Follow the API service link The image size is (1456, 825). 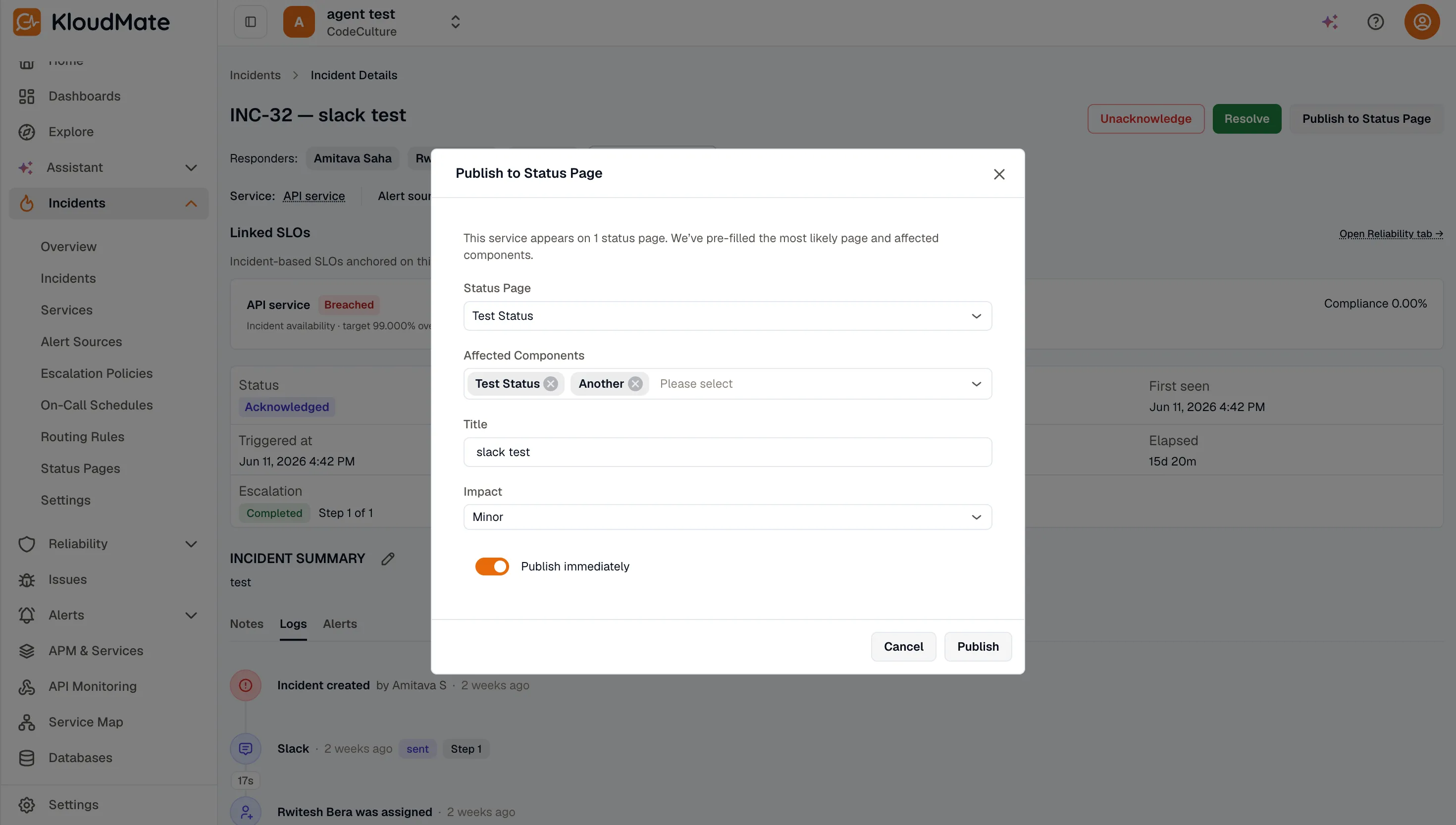pos(314,197)
